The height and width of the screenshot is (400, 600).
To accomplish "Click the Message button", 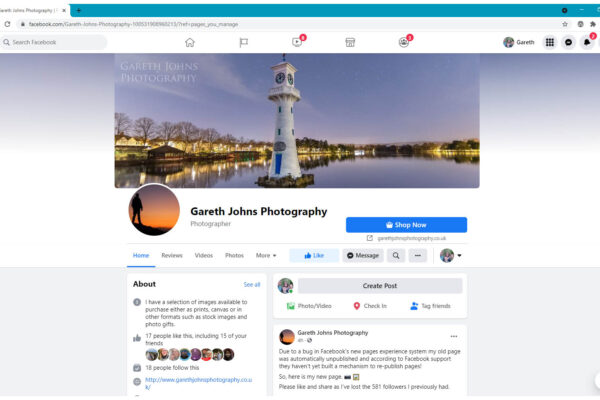I will [363, 255].
